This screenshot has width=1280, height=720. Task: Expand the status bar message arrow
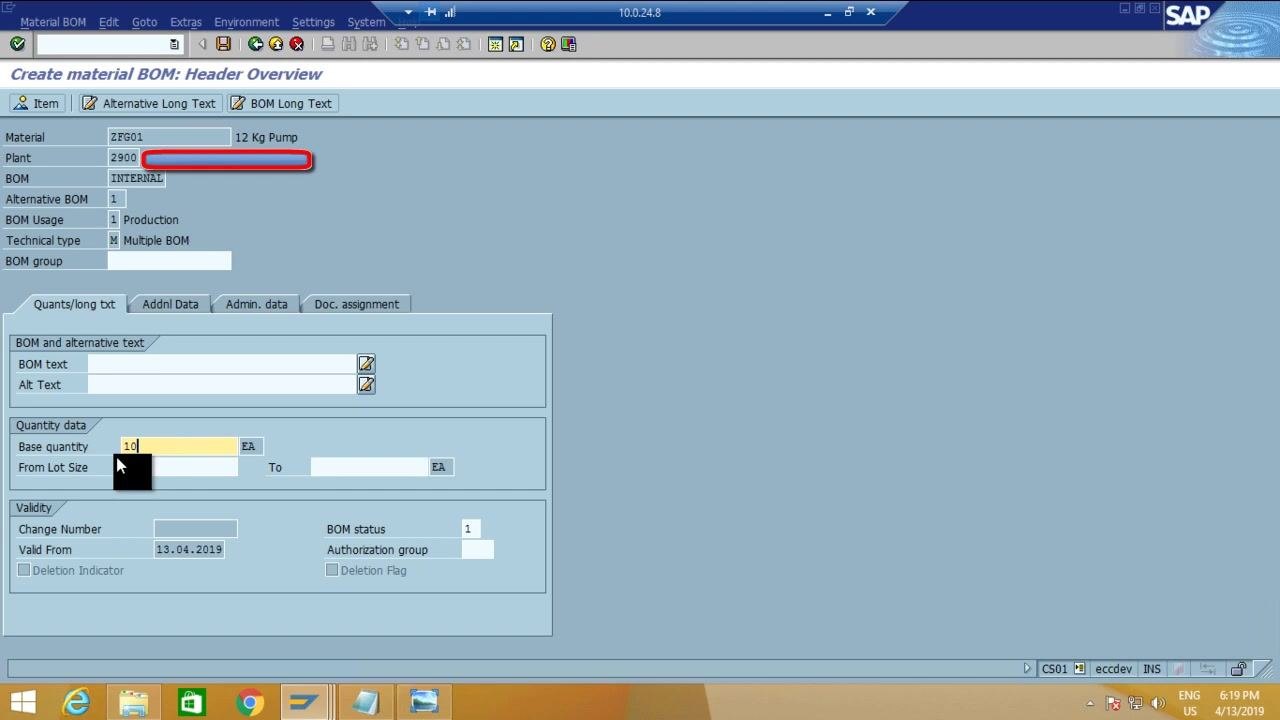(x=1027, y=669)
